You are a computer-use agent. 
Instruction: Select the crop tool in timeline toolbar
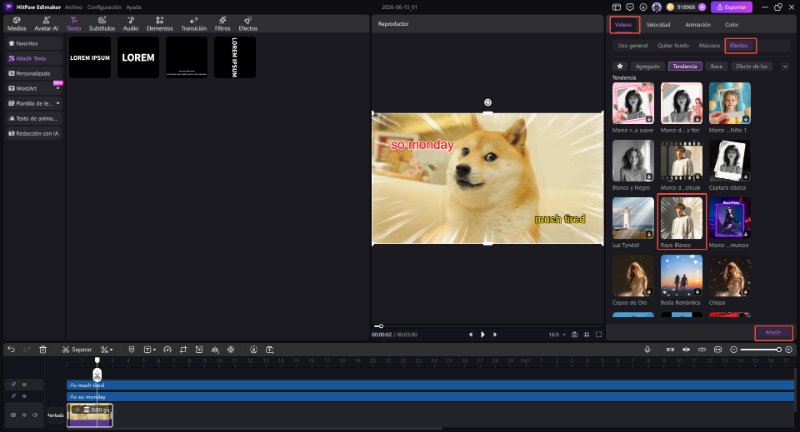click(183, 349)
